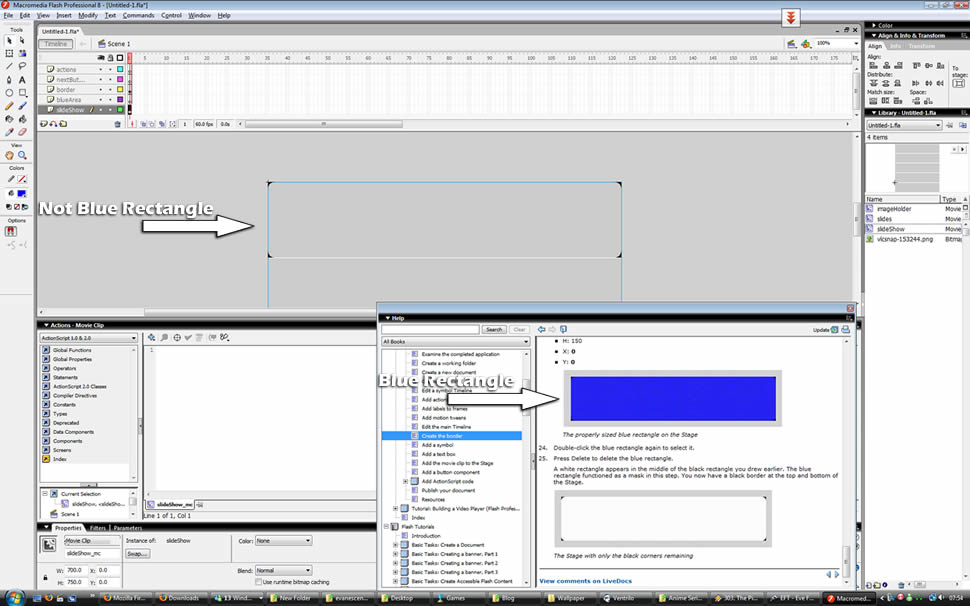Click the Add script item icon in Actions

coord(152,338)
